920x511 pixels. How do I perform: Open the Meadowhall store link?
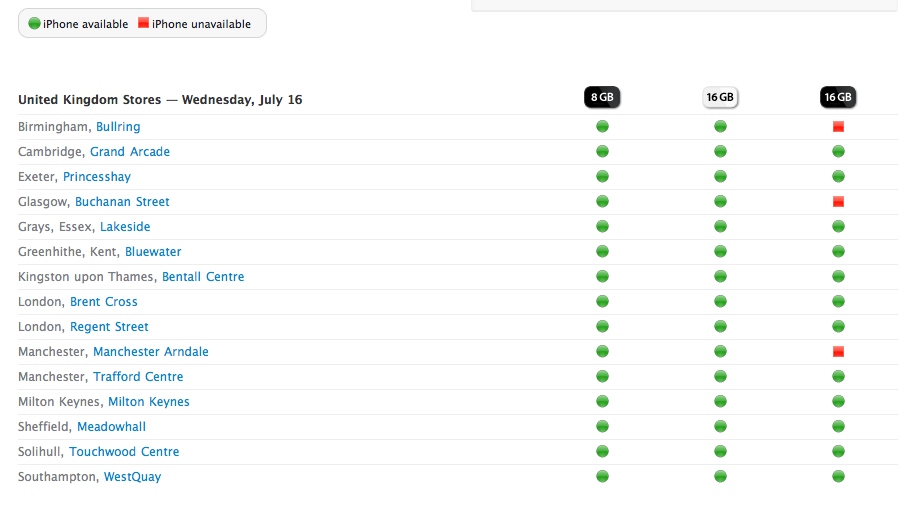(111, 427)
